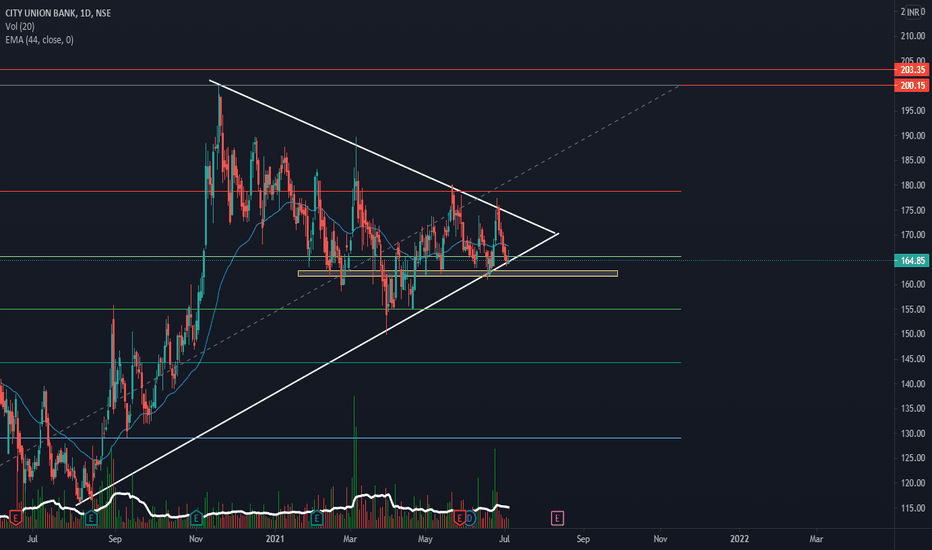Select the EMA (44, close, 0) legend

[x=39, y=40]
